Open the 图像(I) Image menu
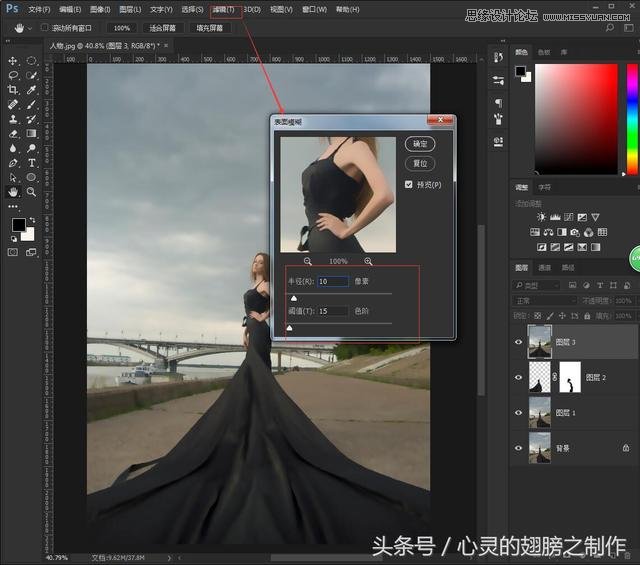Screen dimensions: 640x565 [100, 9]
